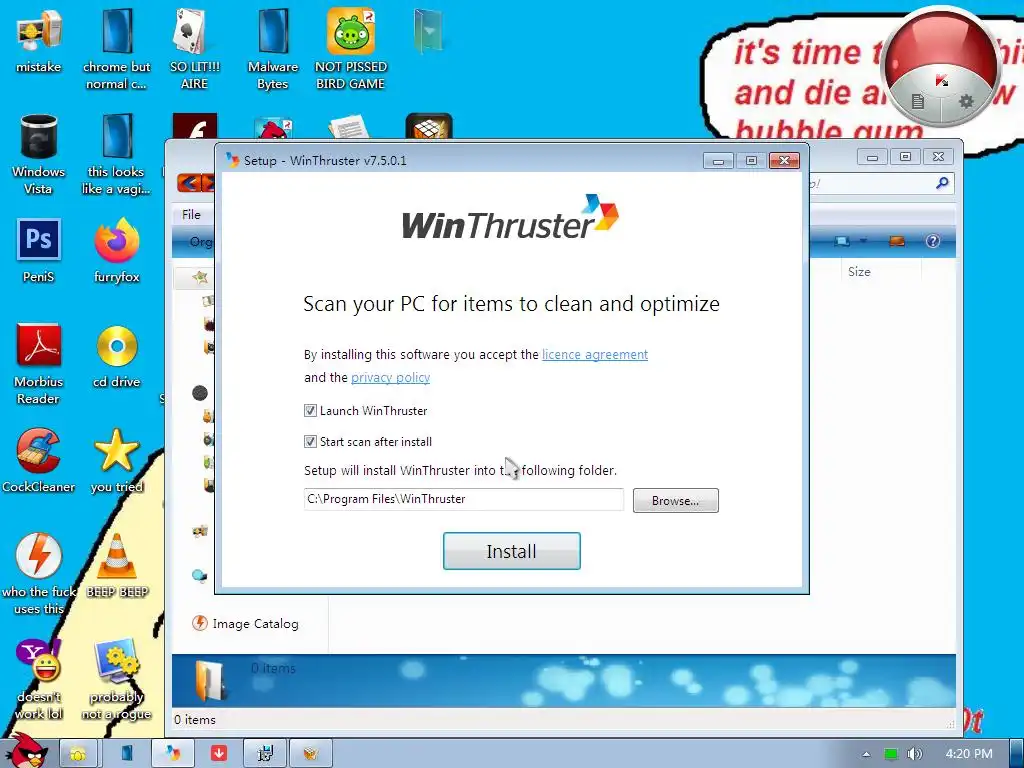Click Favorites star in Explorer sidebar

coord(200,278)
